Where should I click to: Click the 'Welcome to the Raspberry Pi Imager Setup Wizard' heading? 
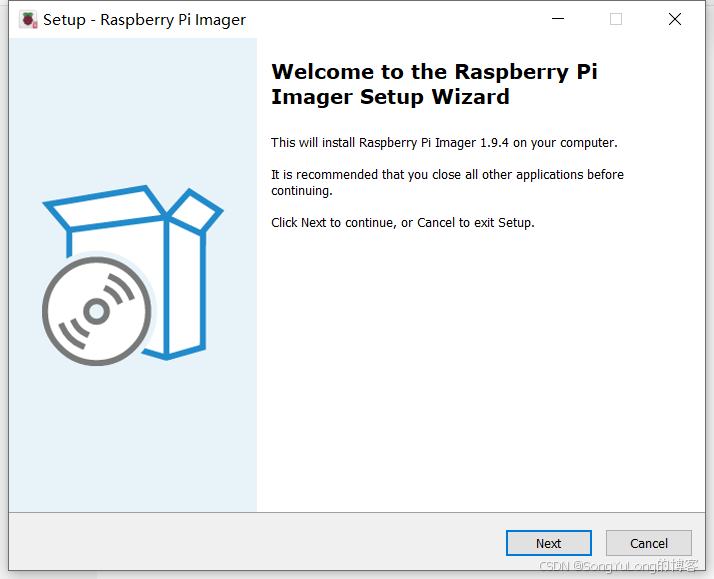point(434,84)
